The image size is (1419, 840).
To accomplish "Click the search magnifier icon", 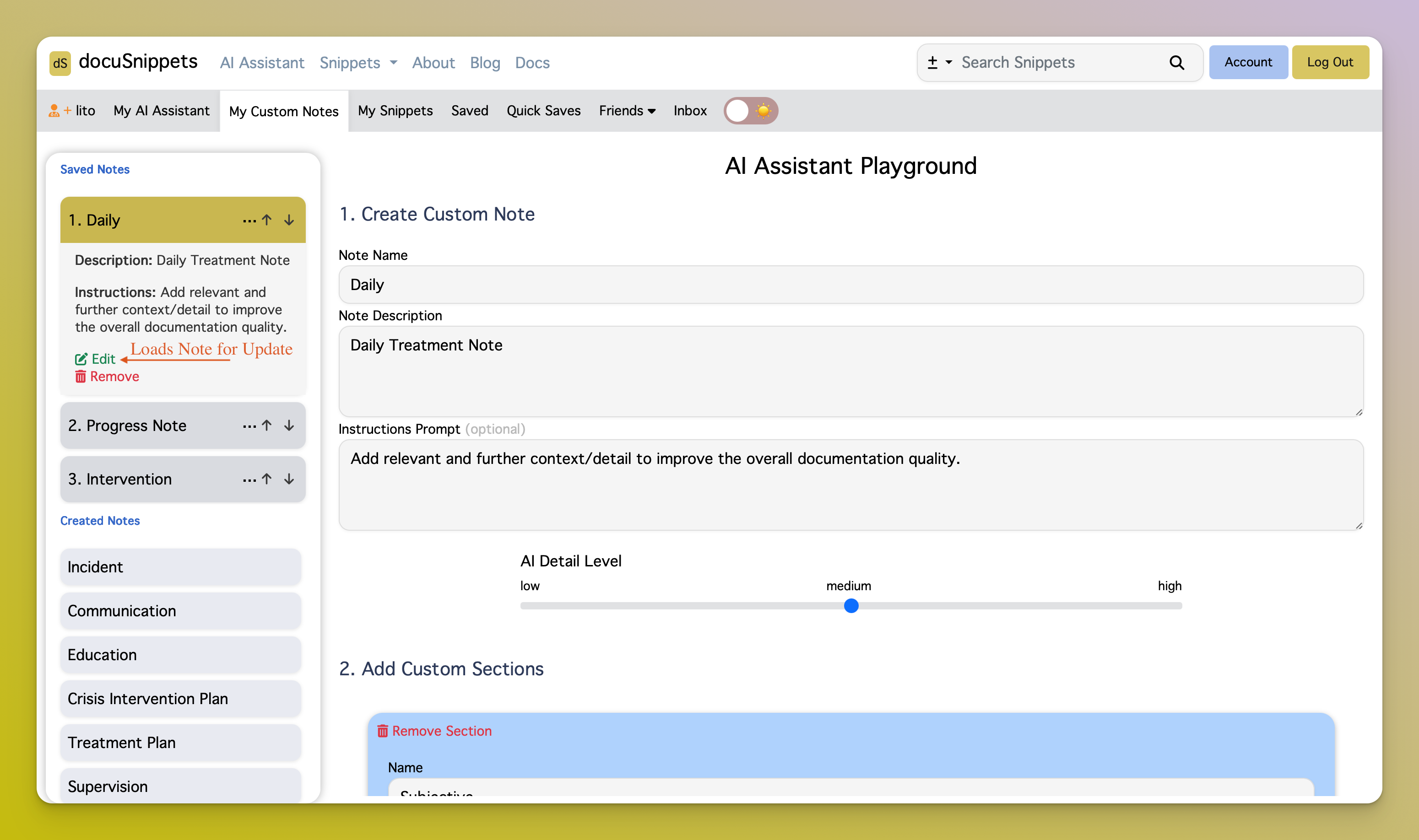I will pos(1176,62).
